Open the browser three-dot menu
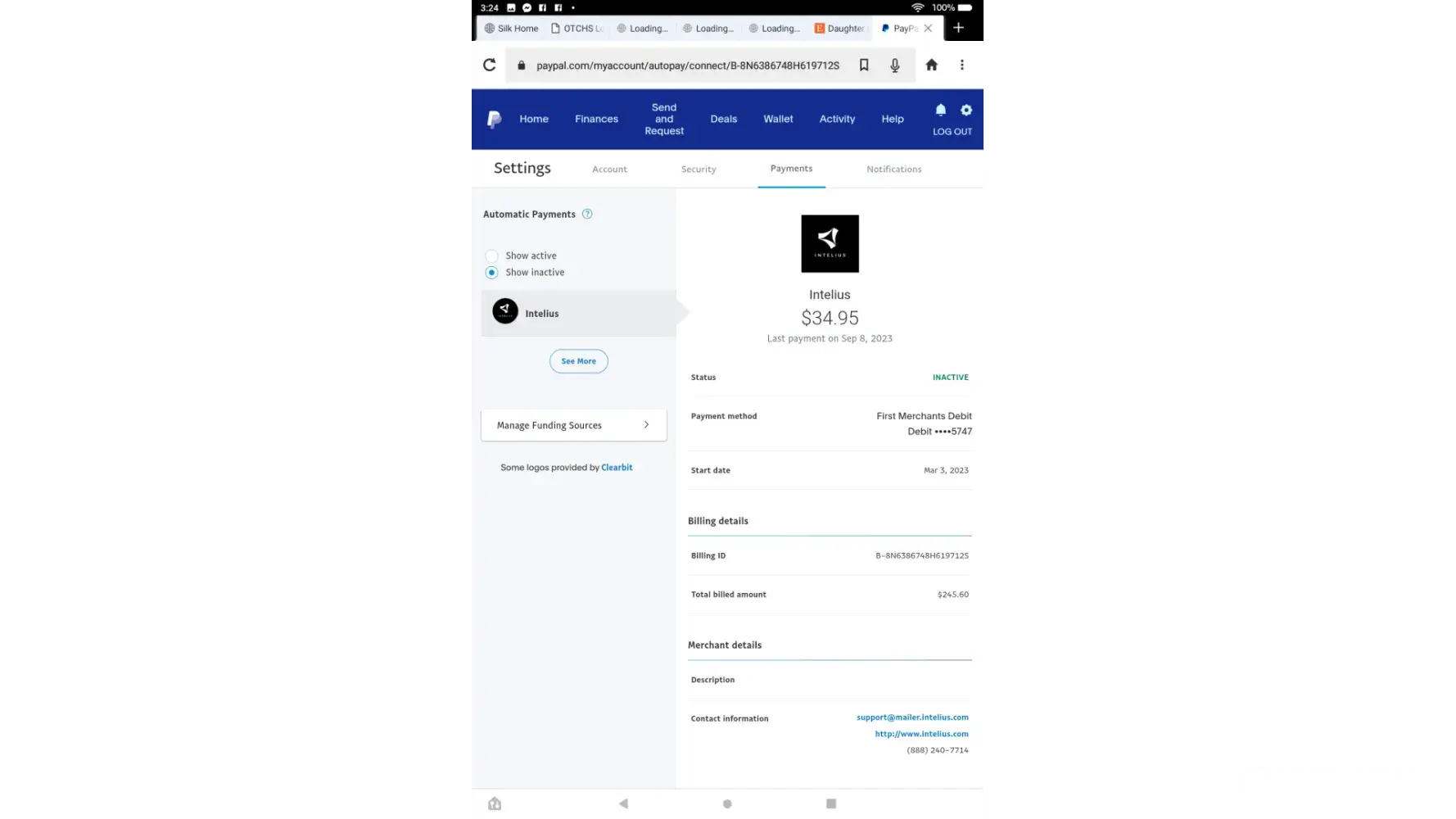 962,65
